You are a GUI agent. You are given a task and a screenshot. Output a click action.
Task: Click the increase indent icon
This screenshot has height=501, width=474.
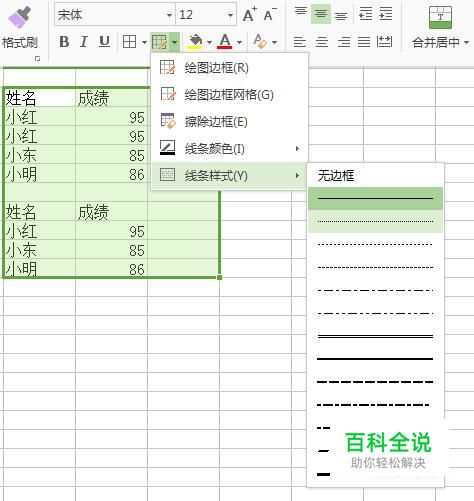point(386,14)
